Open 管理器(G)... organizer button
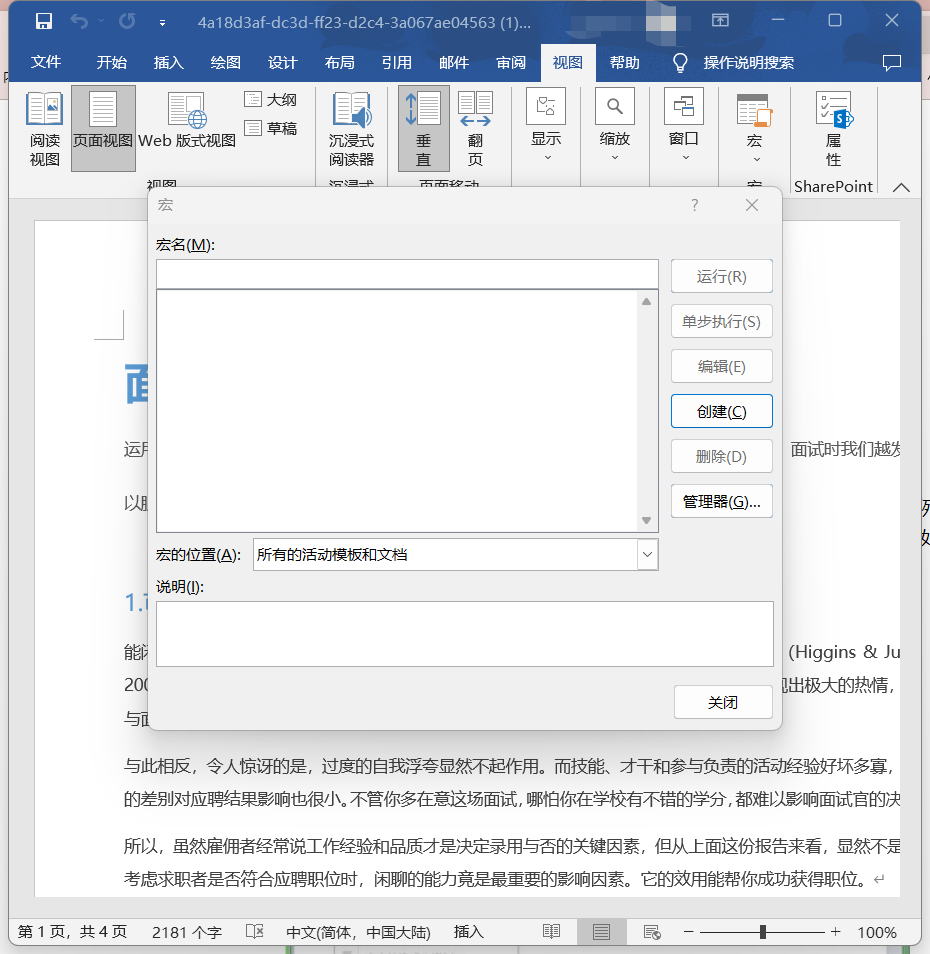 coord(721,502)
